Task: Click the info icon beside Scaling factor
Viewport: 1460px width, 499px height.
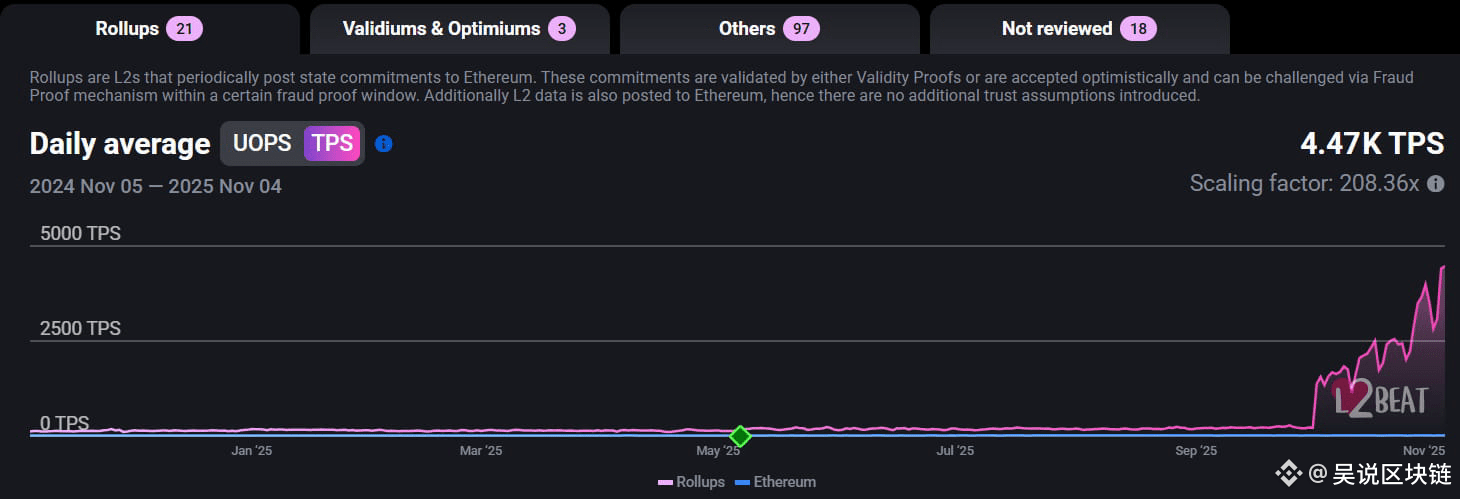Action: pyautogui.click(x=1436, y=184)
